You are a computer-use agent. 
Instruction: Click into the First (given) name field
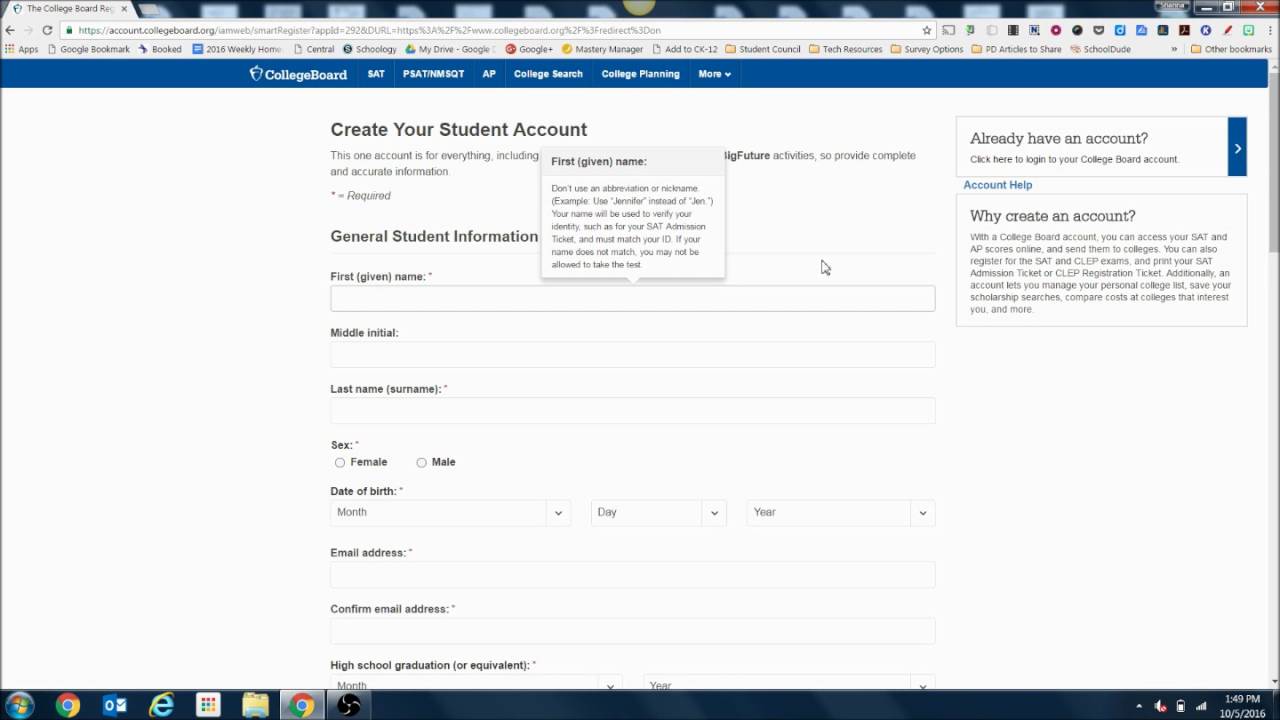pos(632,298)
